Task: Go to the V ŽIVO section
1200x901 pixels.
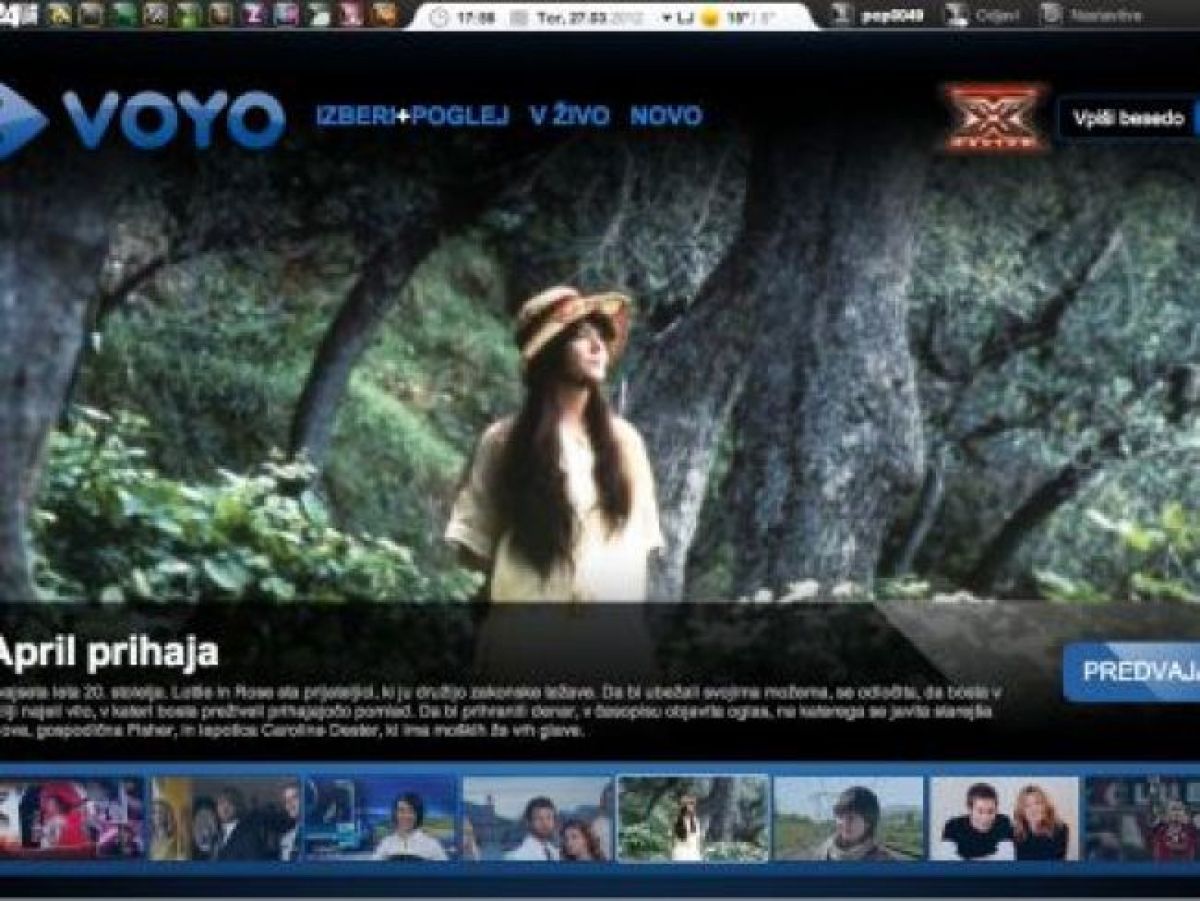Action: coord(569,116)
